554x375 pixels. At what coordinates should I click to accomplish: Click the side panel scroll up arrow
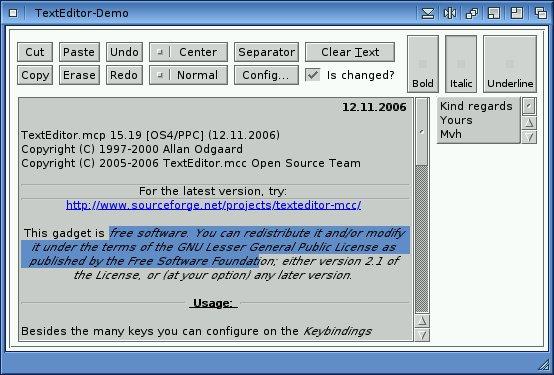pos(529,123)
